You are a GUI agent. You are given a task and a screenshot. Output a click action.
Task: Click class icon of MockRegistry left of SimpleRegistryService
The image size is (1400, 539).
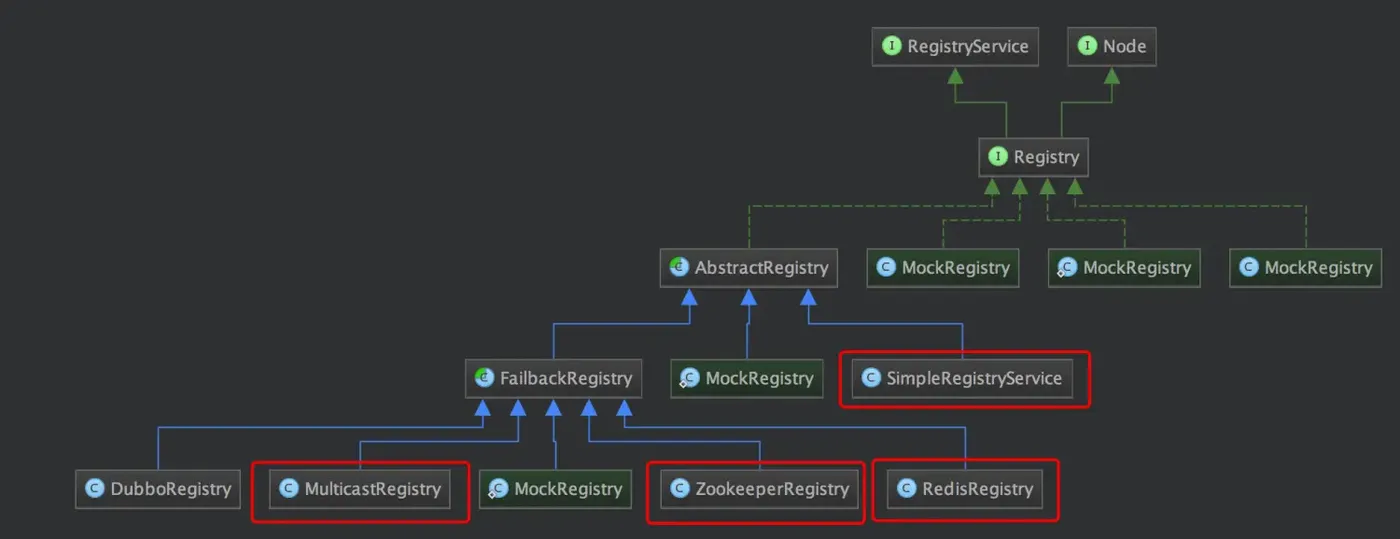point(690,378)
